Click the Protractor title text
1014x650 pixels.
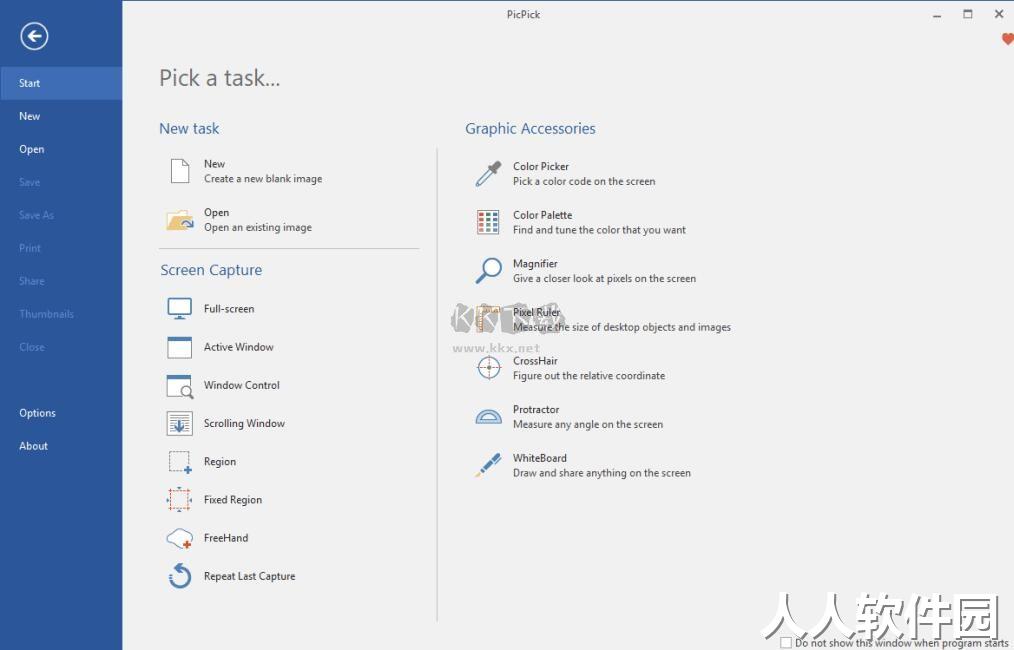point(536,409)
